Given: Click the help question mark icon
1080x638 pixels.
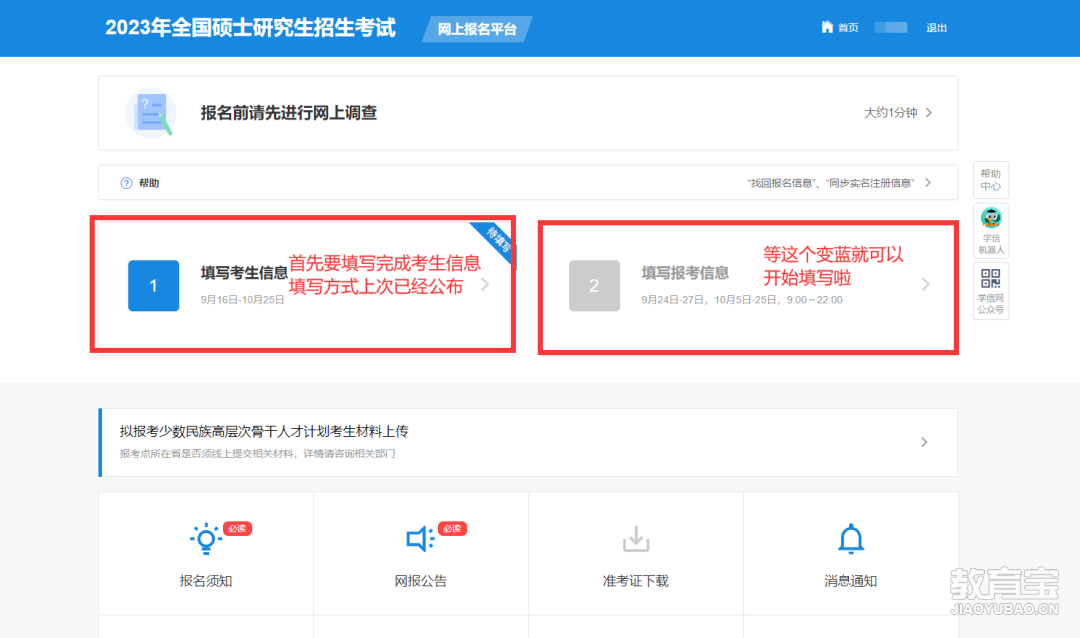Looking at the screenshot, I should click(126, 183).
